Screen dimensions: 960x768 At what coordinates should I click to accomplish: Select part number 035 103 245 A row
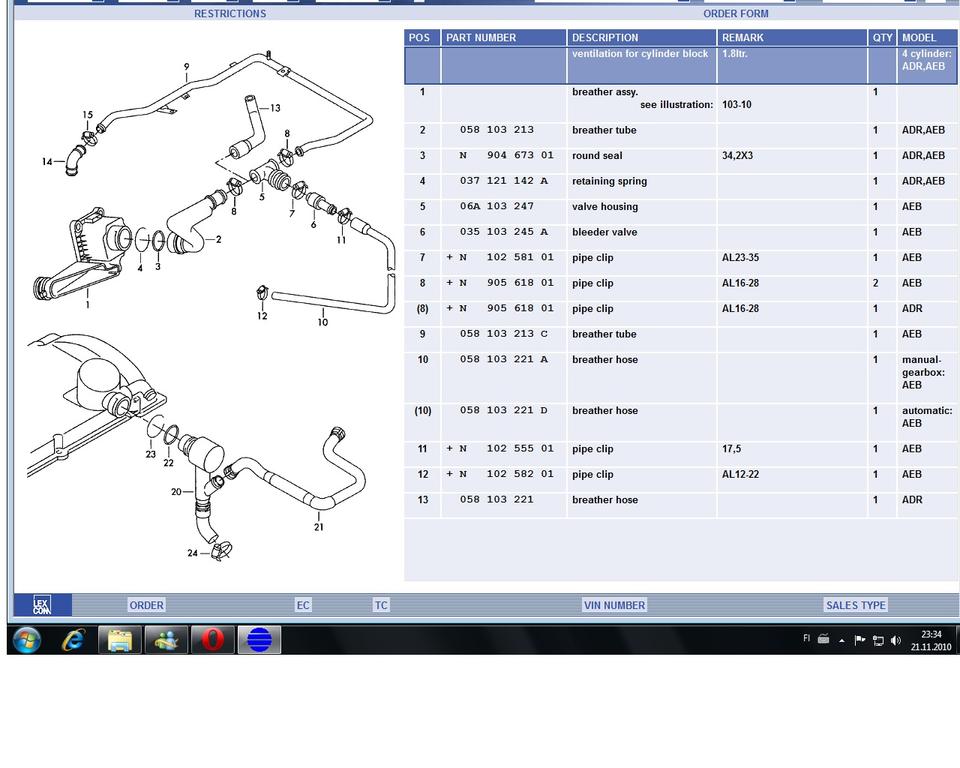[503, 232]
